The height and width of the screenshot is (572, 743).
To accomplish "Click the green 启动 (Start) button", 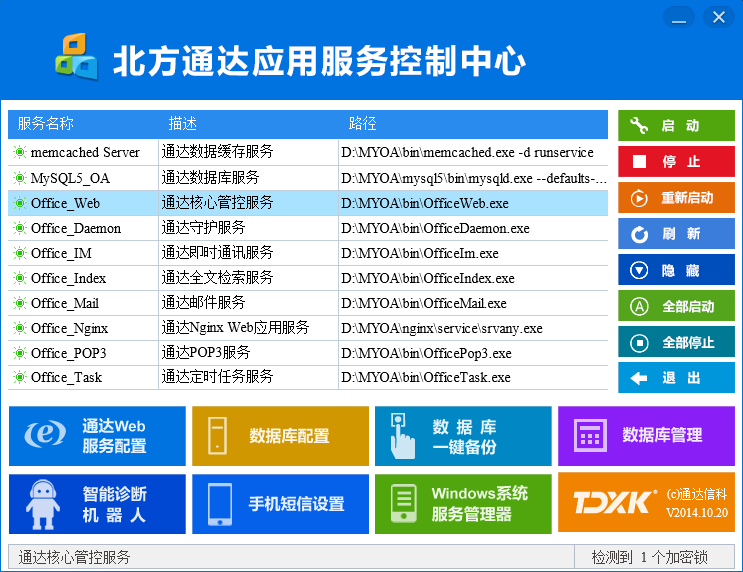I will point(676,126).
